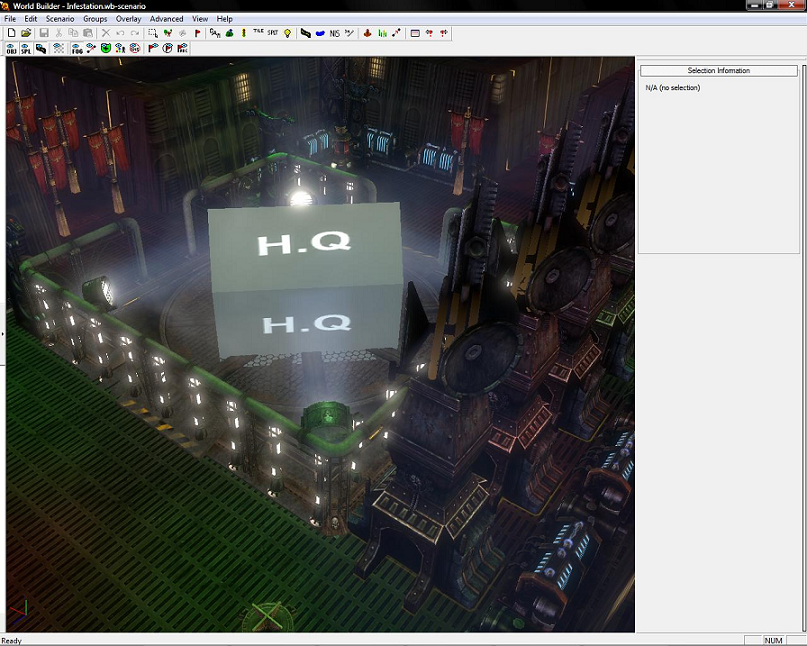Toggle SPL spline visibility
The image size is (807, 646).
coord(26,48)
